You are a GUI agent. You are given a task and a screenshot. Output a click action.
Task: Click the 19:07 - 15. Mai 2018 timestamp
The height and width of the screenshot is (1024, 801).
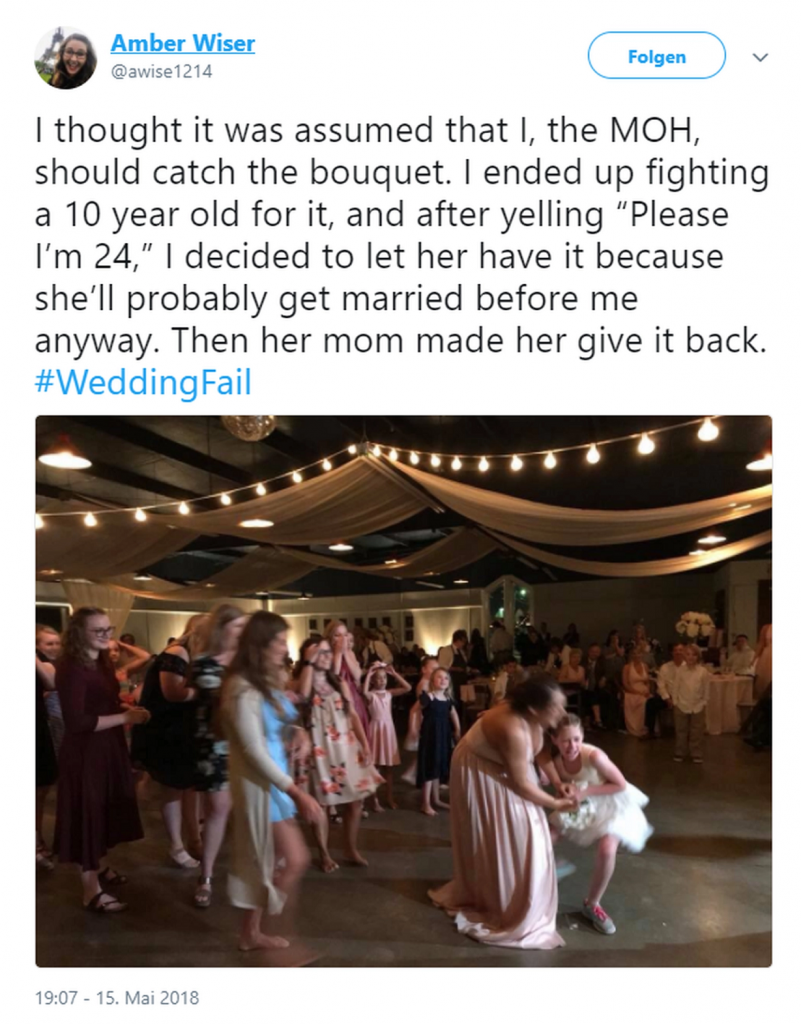pos(117,998)
